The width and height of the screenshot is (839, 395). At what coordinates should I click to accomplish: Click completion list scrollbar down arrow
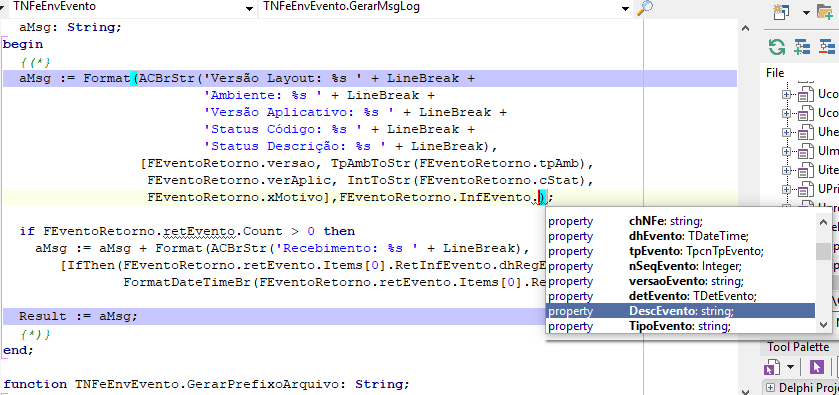click(x=823, y=324)
